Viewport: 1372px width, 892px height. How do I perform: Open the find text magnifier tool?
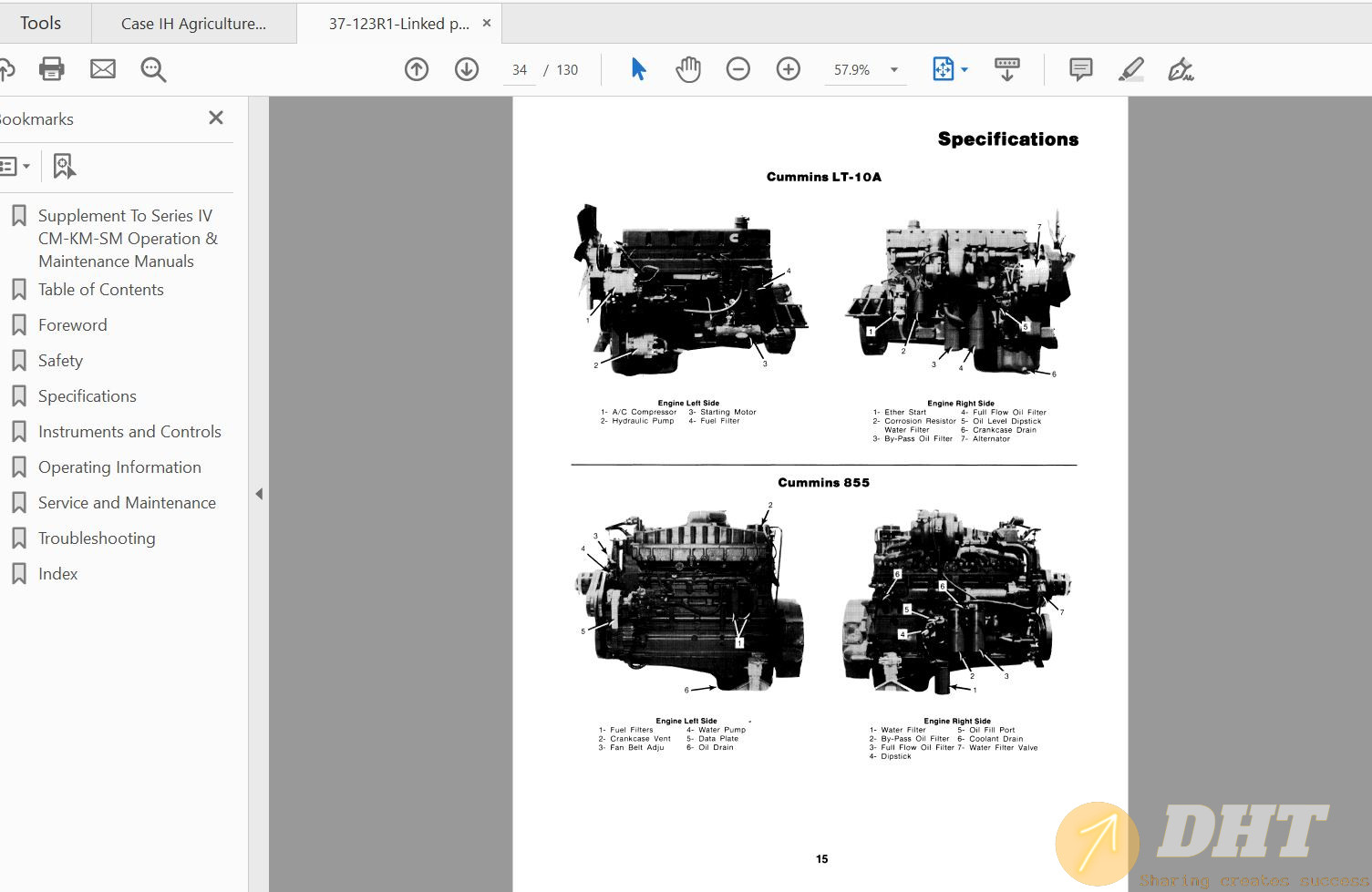point(153,69)
